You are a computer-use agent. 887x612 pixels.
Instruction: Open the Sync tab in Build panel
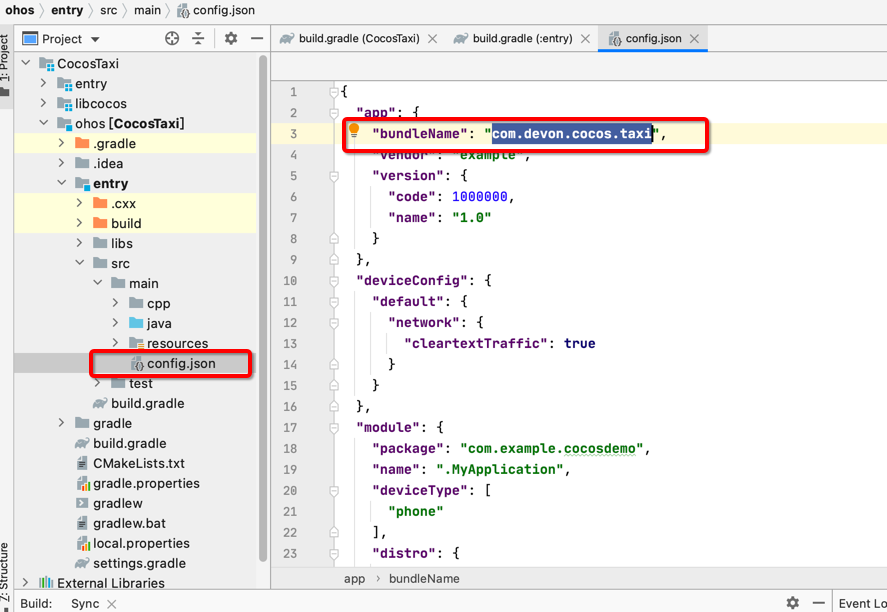85,603
